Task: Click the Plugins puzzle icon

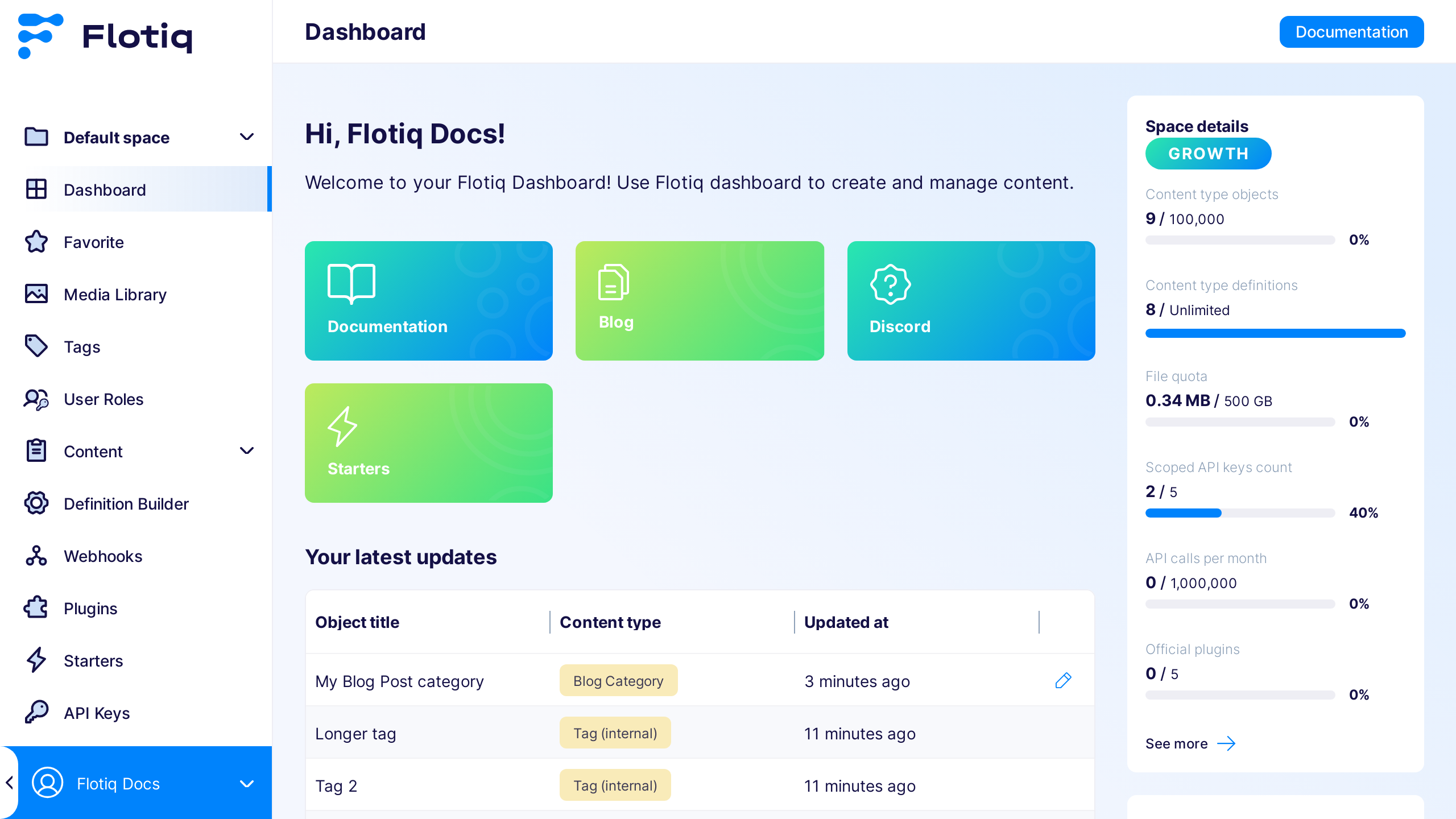Action: 36,608
